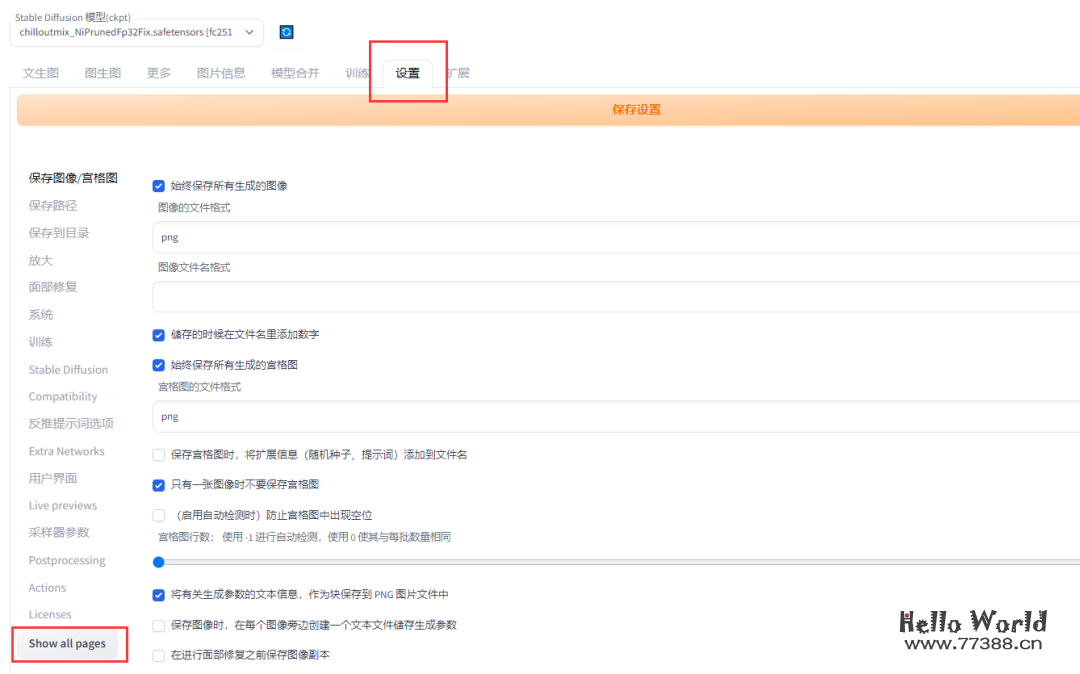Enable 创建文本文件储存生成参数 checkbox

158,625
